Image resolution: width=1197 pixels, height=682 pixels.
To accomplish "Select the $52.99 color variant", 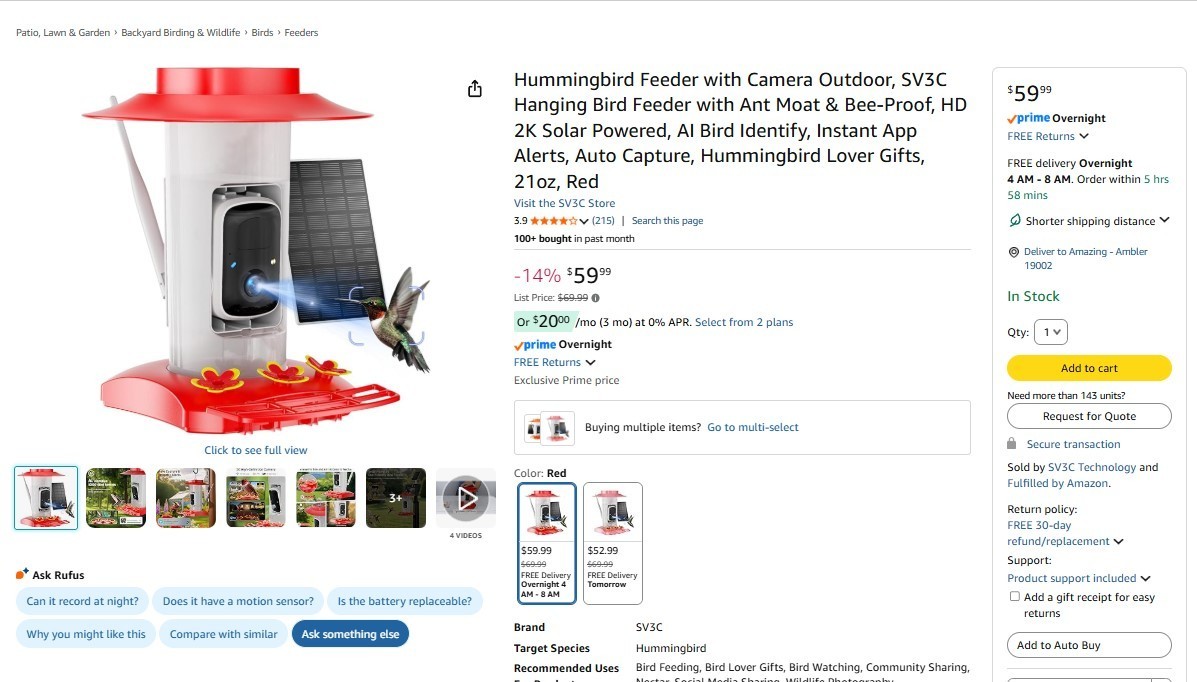I will tap(613, 543).
